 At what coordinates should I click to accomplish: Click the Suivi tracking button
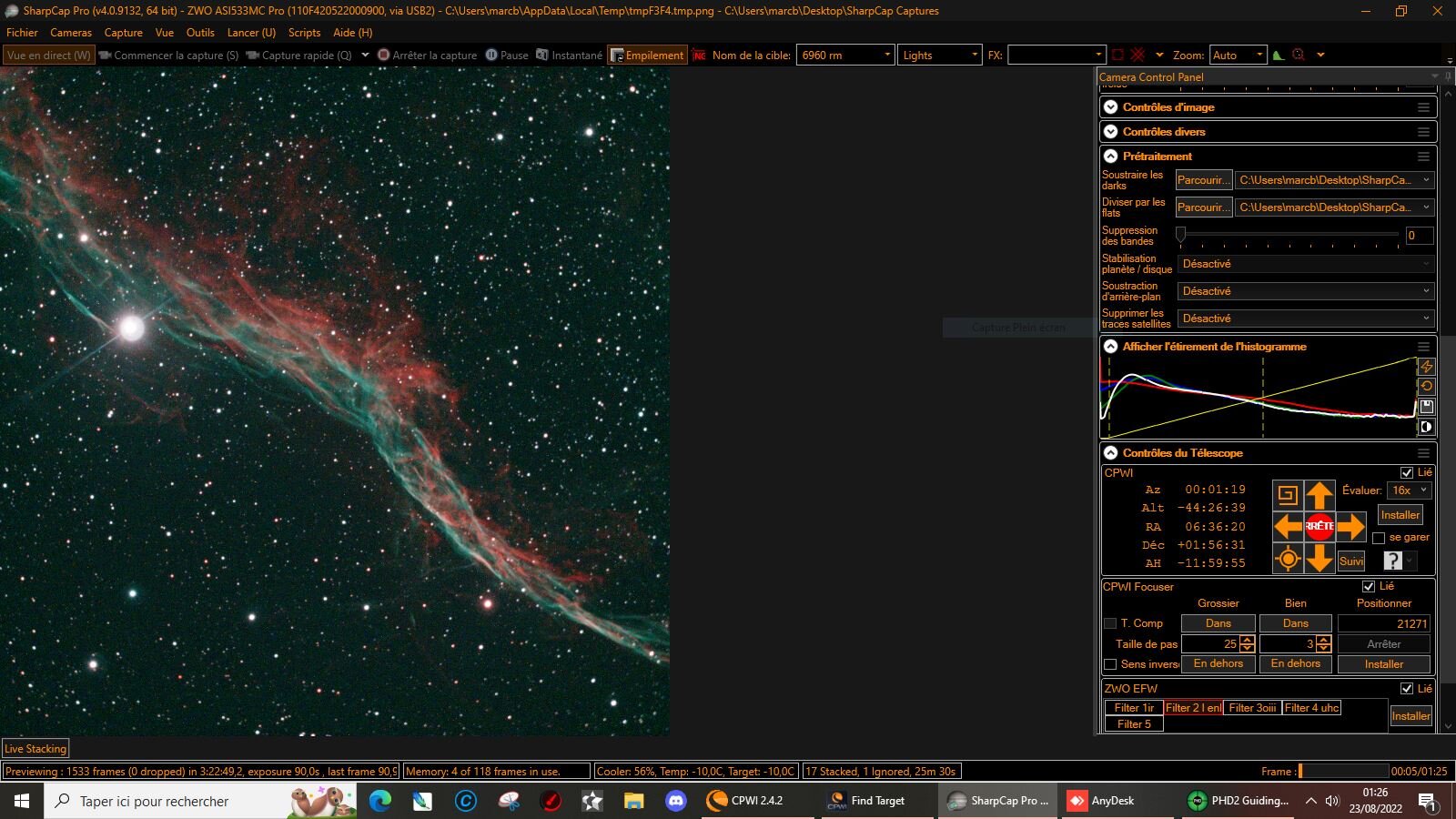pyautogui.click(x=1351, y=561)
